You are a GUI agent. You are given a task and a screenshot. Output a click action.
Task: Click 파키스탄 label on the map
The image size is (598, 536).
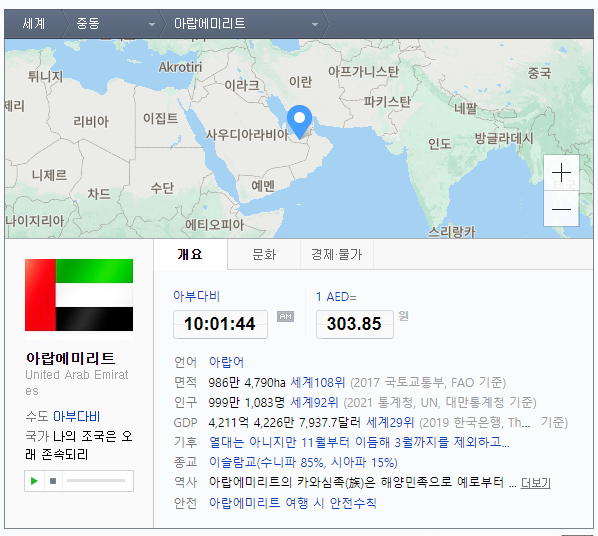pos(387,102)
